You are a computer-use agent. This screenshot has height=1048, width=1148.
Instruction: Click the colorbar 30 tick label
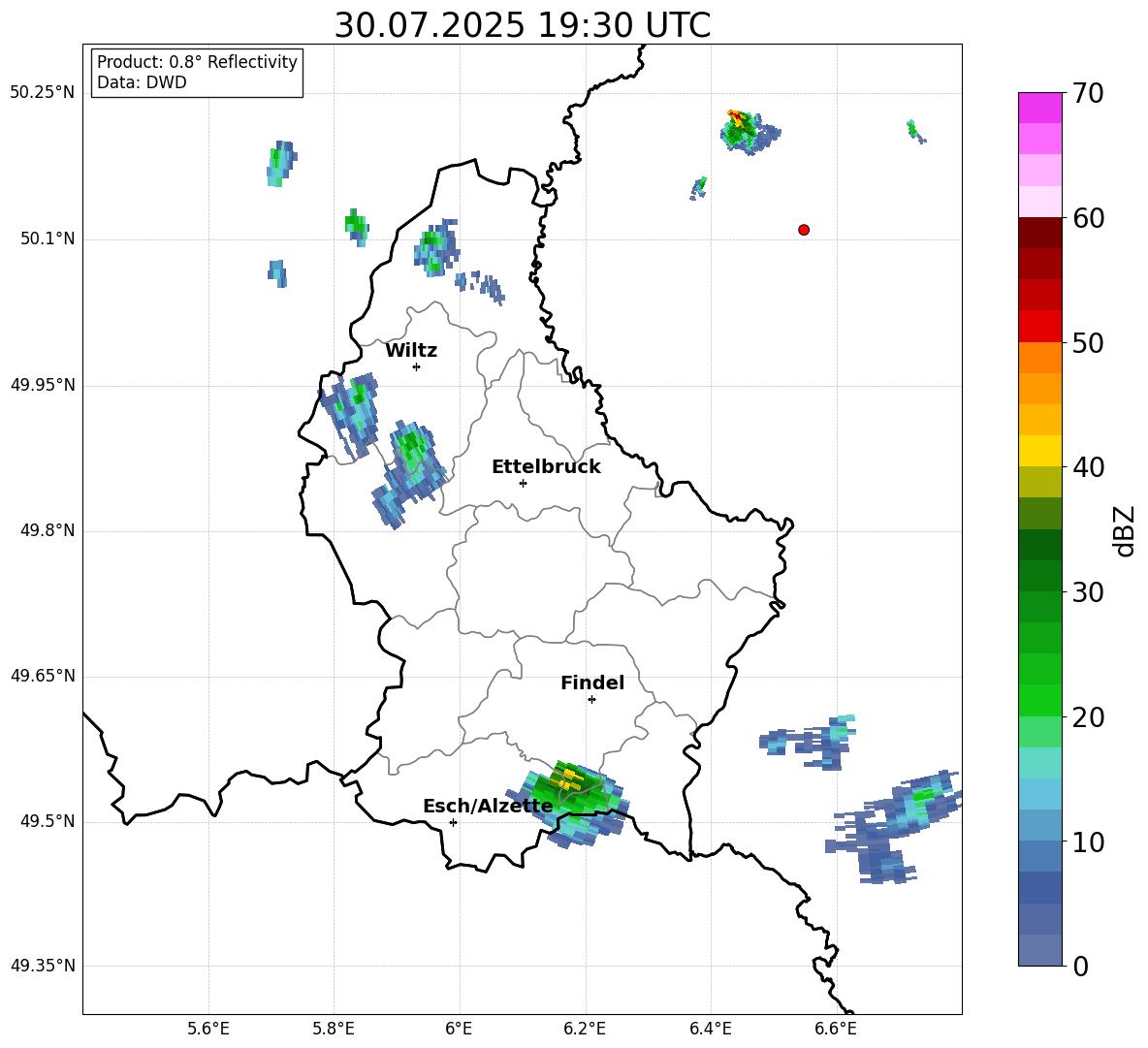click(x=1088, y=592)
